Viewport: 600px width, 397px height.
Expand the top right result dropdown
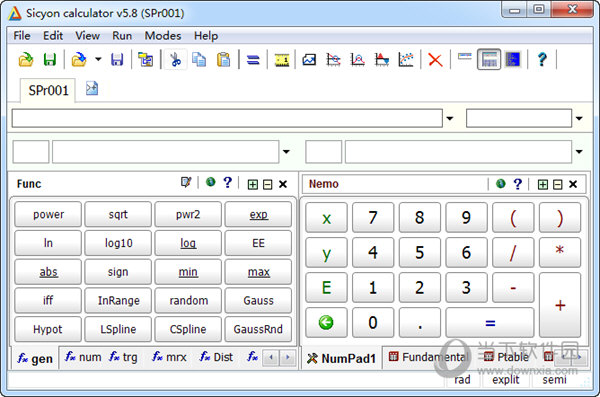579,119
